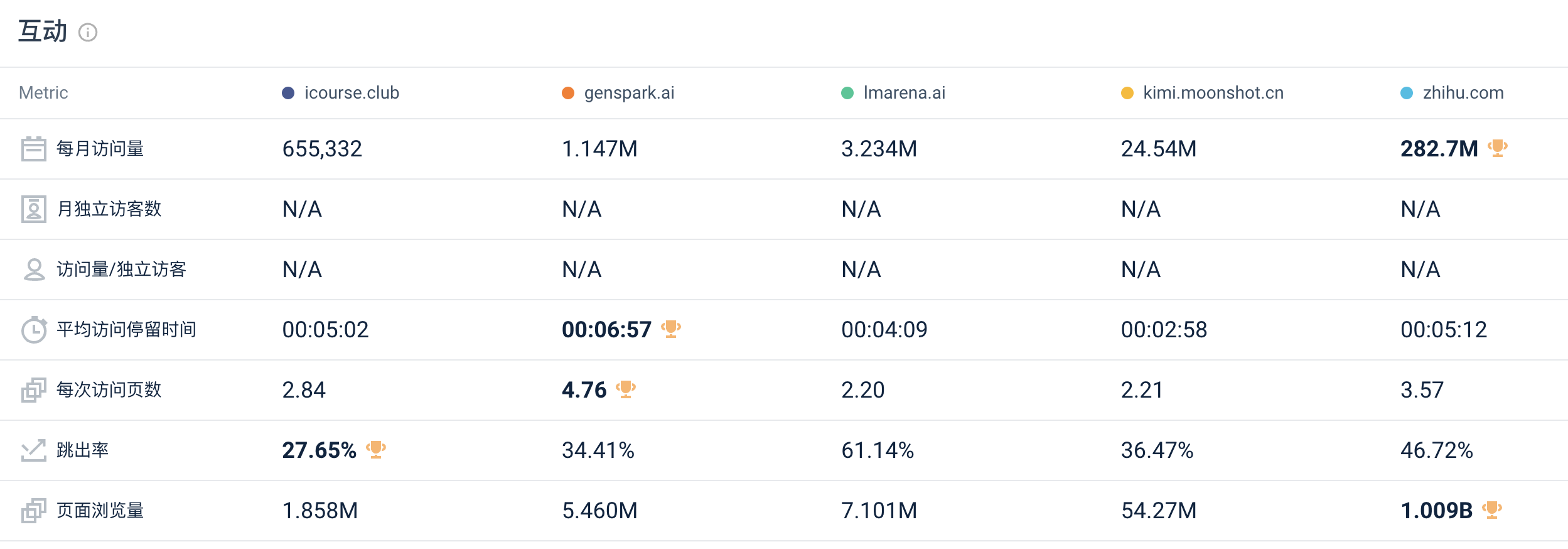Click the info icon beside 互动 heading
This screenshot has width=1568, height=549.
[x=88, y=32]
